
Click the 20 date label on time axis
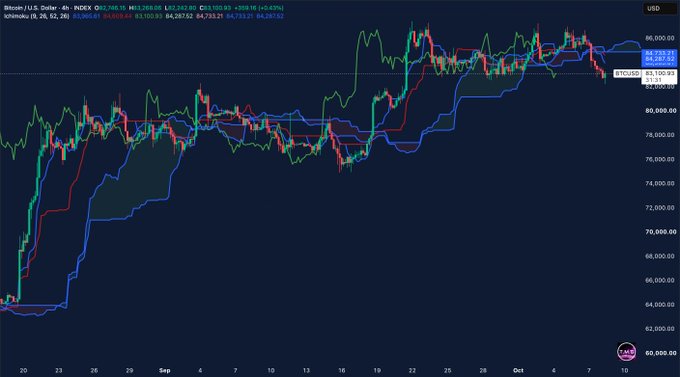click(23, 370)
